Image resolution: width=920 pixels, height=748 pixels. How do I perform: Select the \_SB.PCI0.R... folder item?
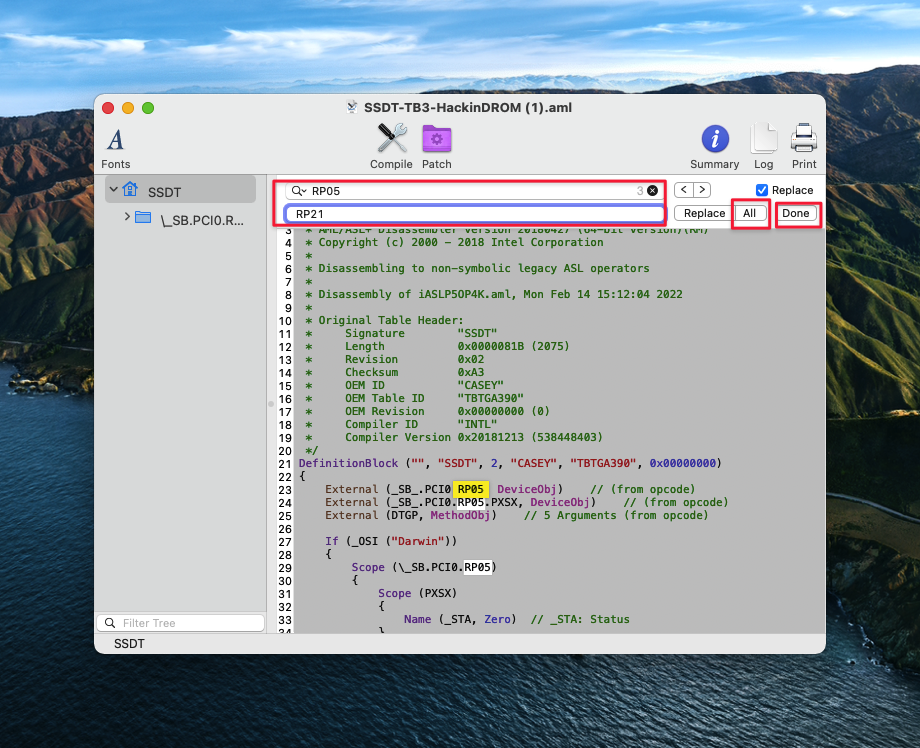click(200, 218)
